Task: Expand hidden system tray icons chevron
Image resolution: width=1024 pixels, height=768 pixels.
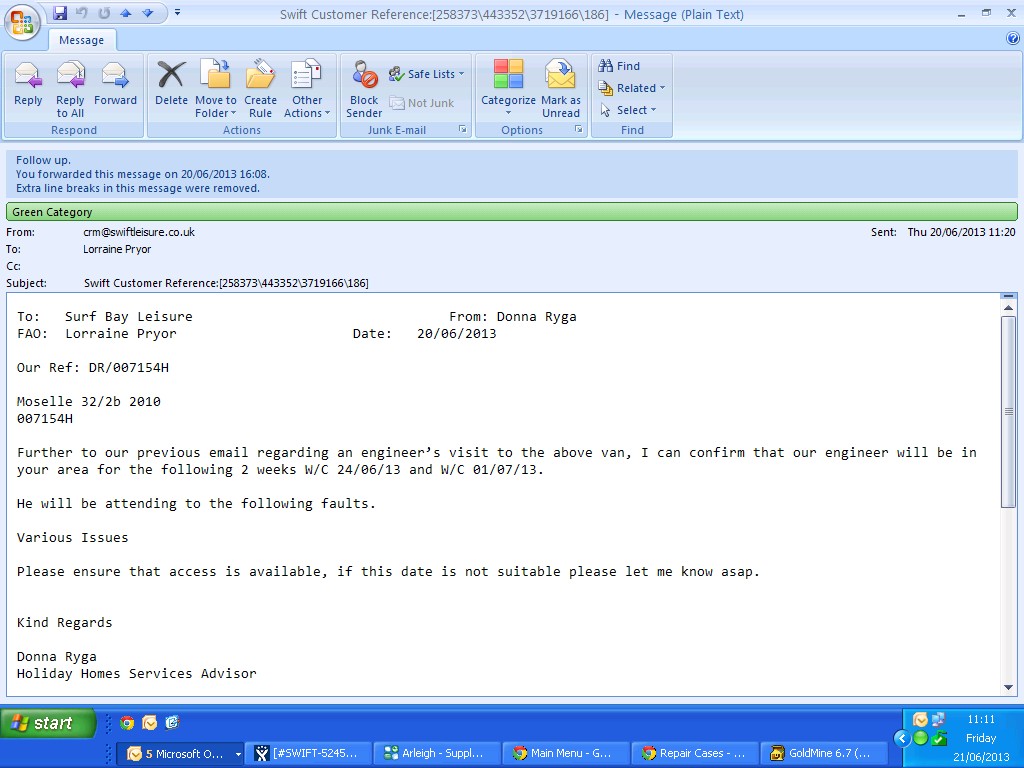Action: point(902,739)
